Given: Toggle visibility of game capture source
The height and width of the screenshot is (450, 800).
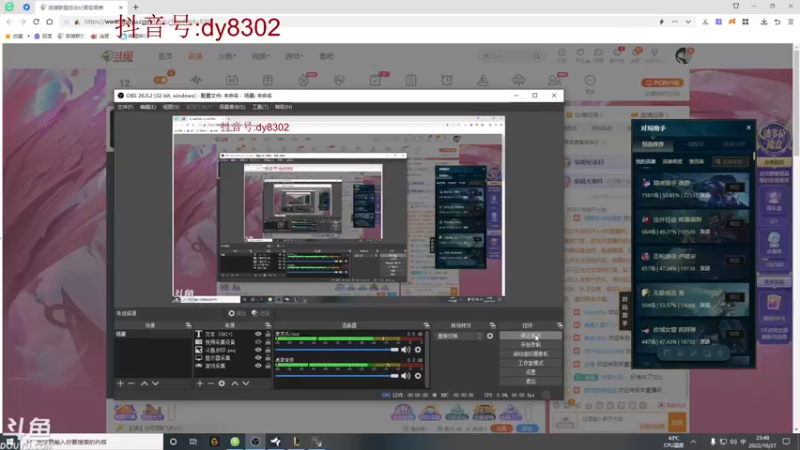Looking at the screenshot, I should click(258, 365).
